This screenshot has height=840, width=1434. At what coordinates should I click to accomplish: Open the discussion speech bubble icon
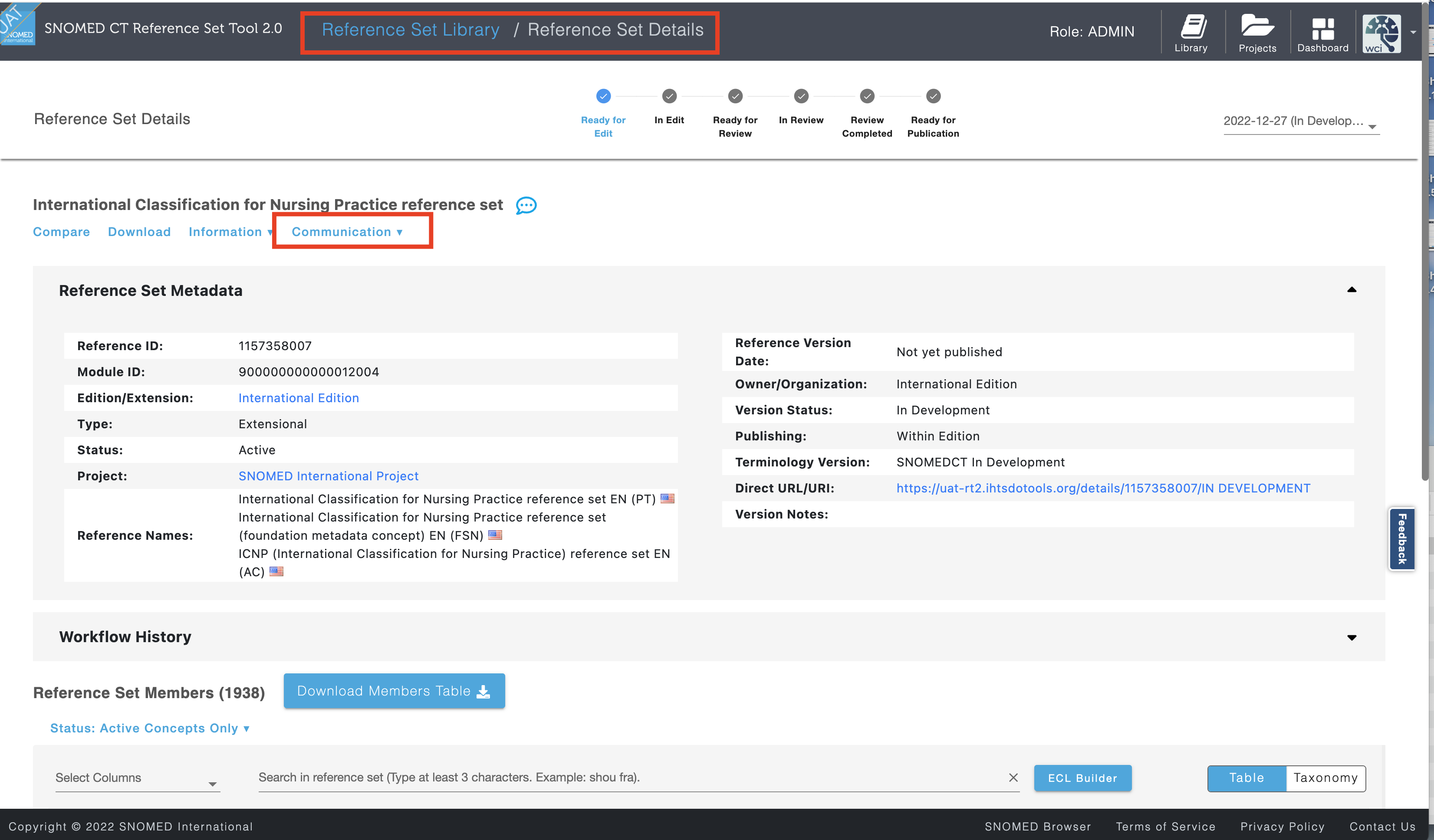click(526, 205)
